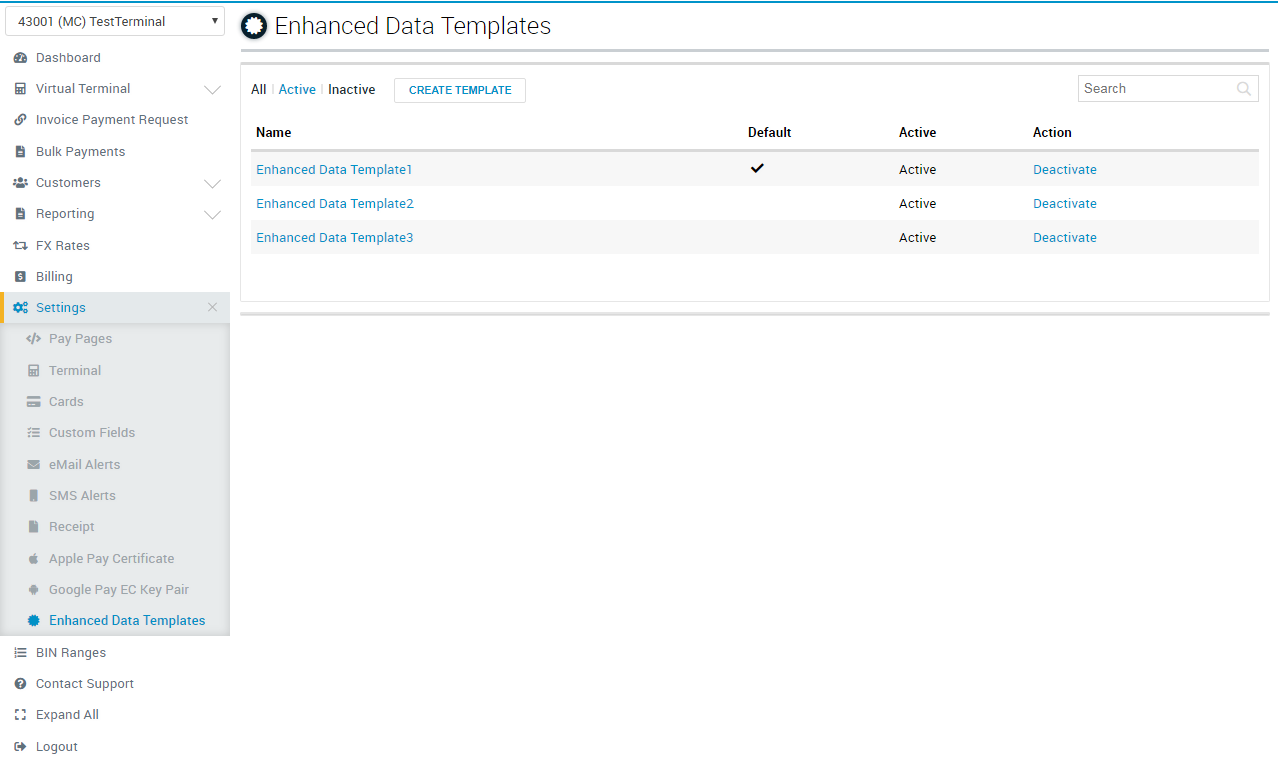This screenshot has width=1278, height=761.
Task: Expand the Customers submenu chevron
Action: pos(212,184)
